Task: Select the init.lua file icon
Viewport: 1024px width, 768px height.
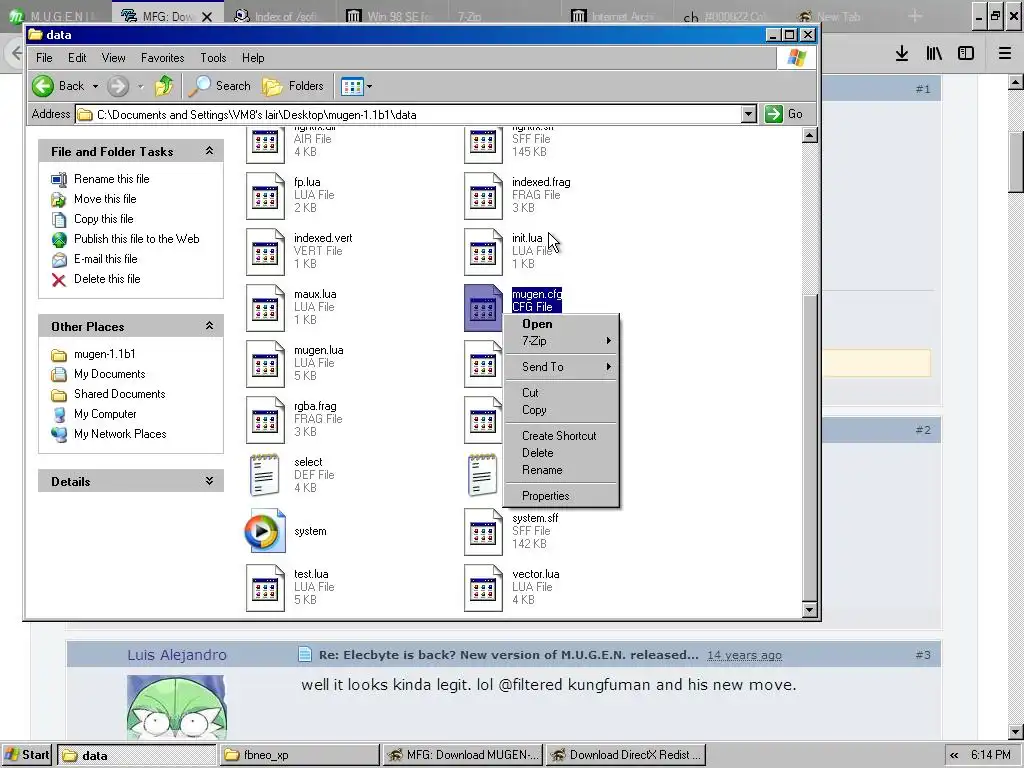Action: pyautogui.click(x=483, y=251)
